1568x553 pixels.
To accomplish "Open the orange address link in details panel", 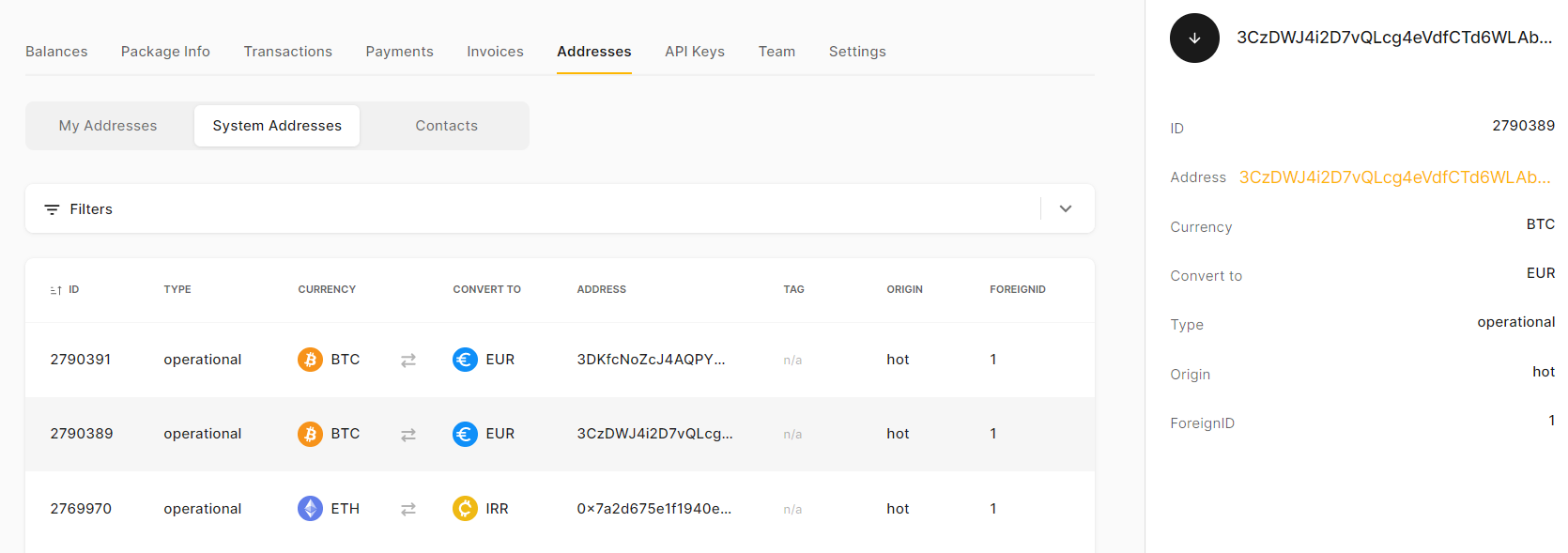I will tap(1395, 177).
